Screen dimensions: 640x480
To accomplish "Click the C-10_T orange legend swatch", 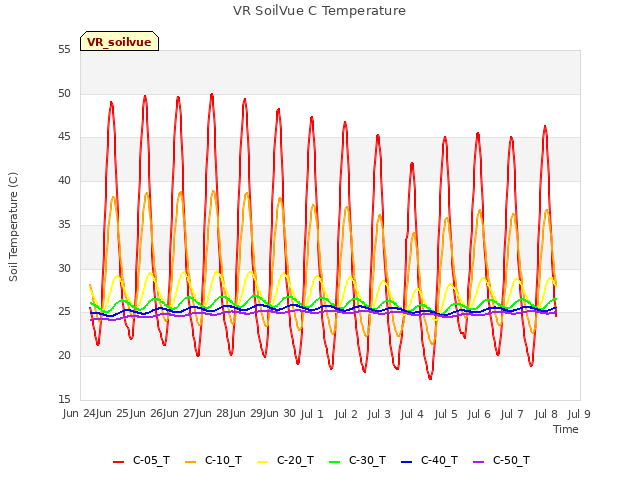I will (190, 462).
